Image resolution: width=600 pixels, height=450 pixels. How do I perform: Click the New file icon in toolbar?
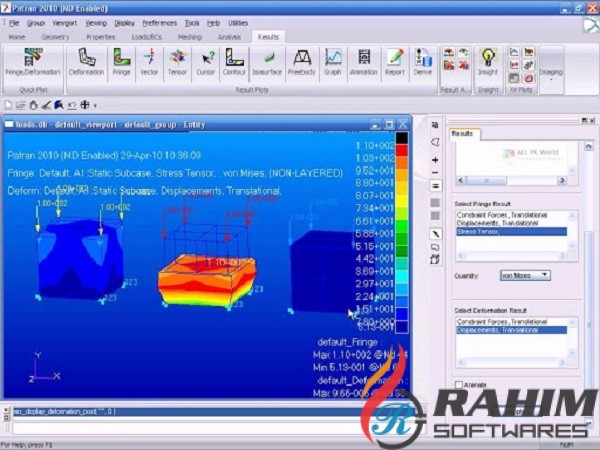(8, 105)
